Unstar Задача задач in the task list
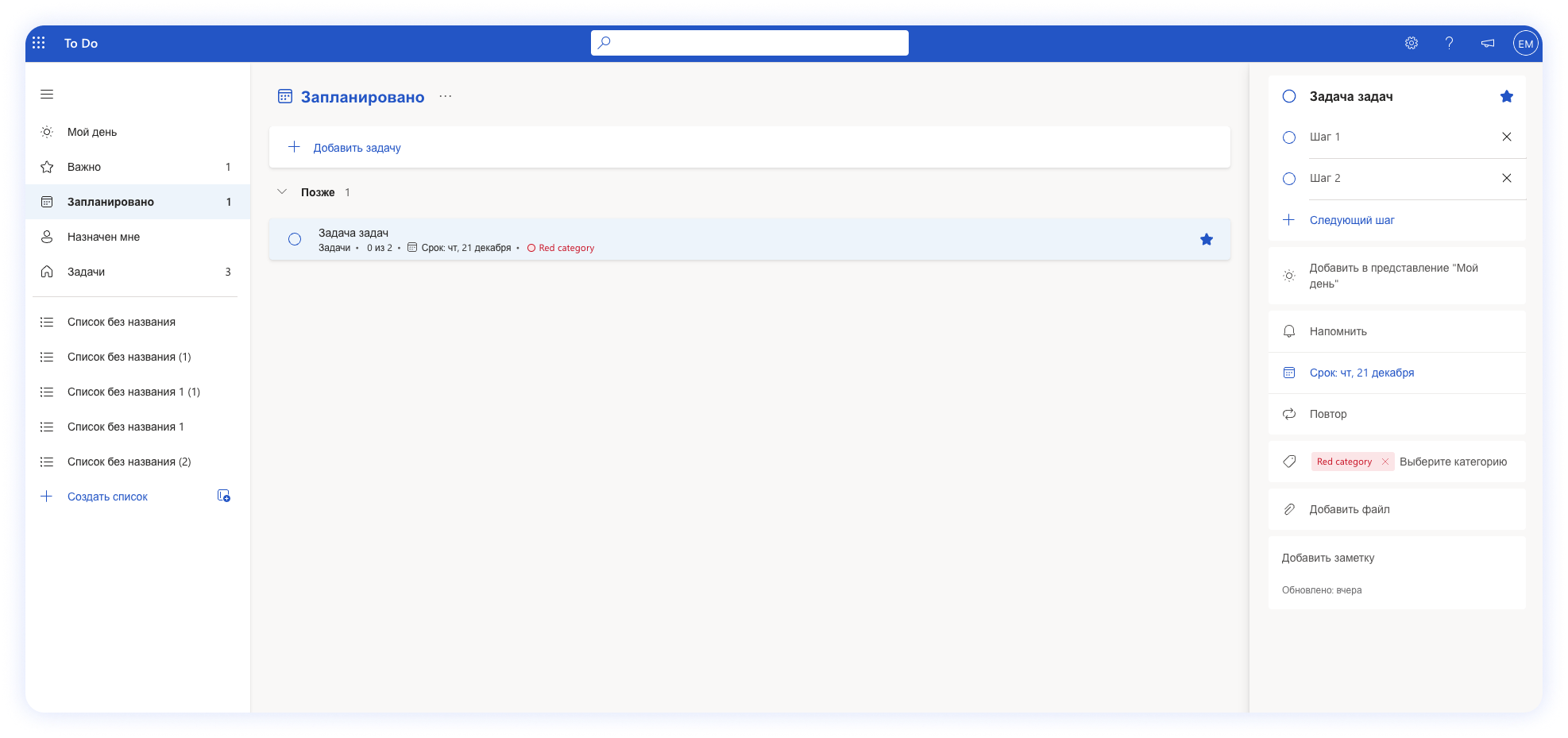Viewport: 1568px width, 738px height. (1206, 239)
